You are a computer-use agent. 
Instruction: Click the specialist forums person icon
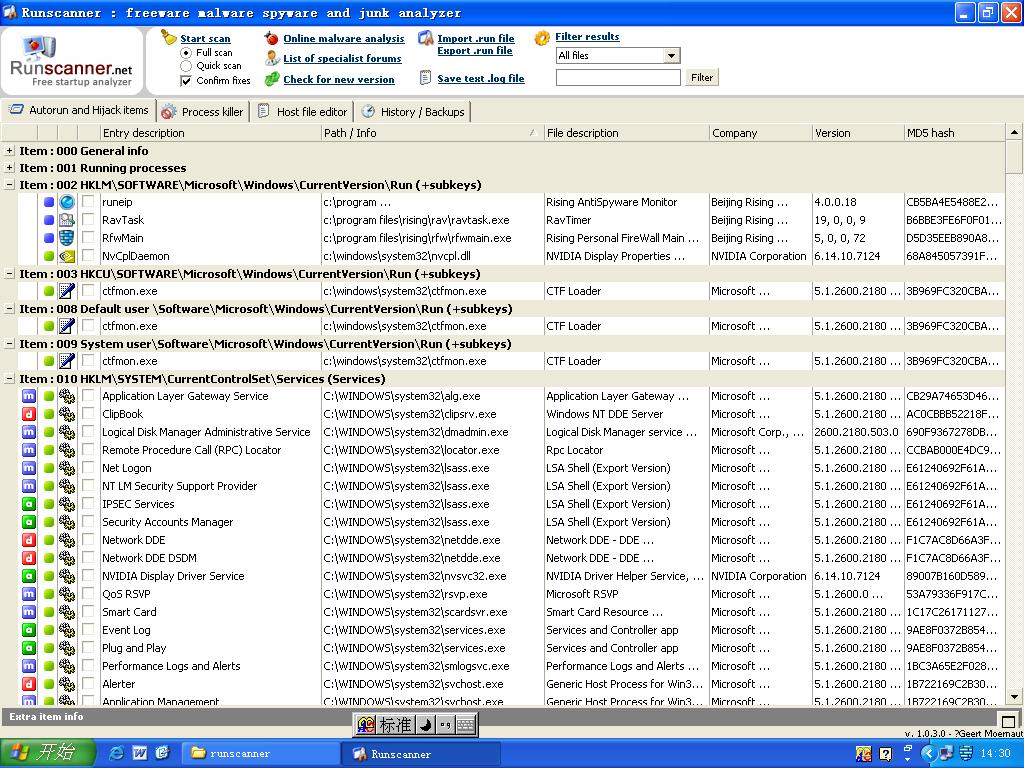(x=271, y=59)
